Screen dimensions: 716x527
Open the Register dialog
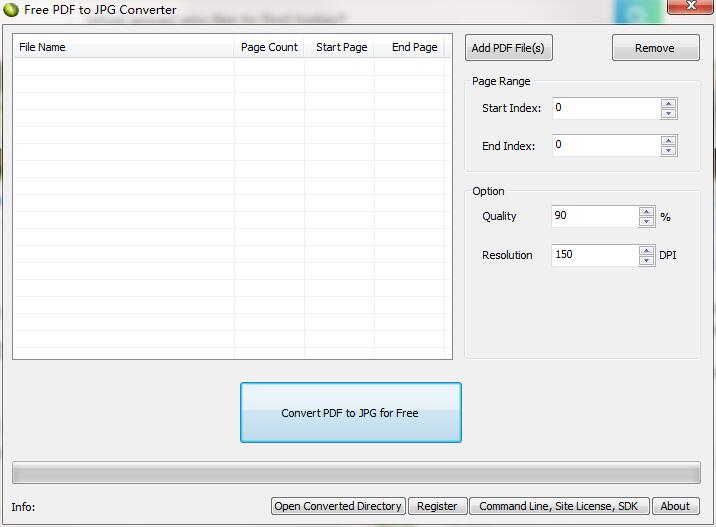point(437,506)
